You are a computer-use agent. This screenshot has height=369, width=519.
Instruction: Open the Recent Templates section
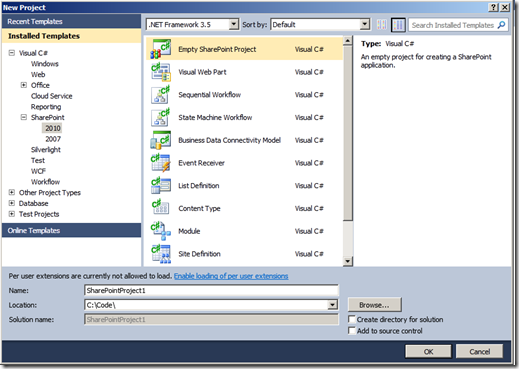coord(71,21)
